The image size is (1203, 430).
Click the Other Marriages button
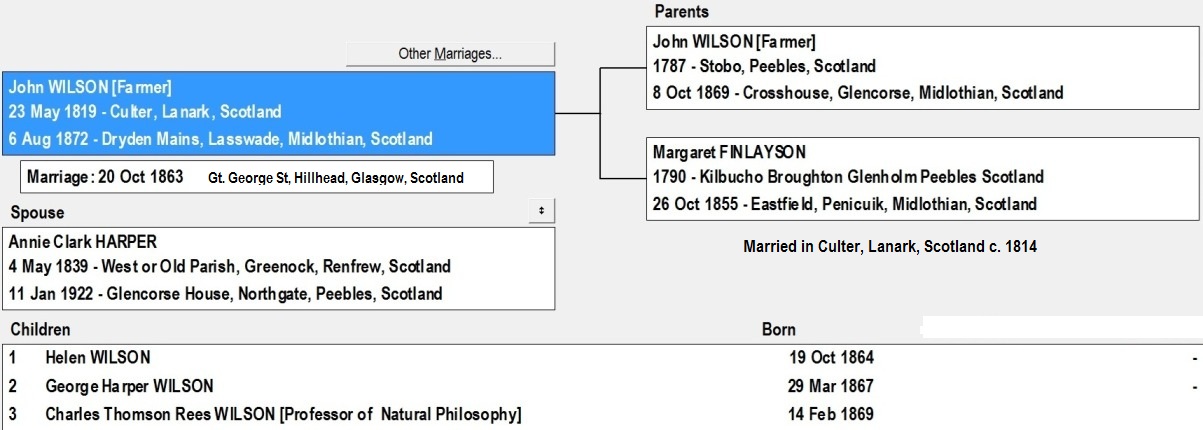pos(450,54)
